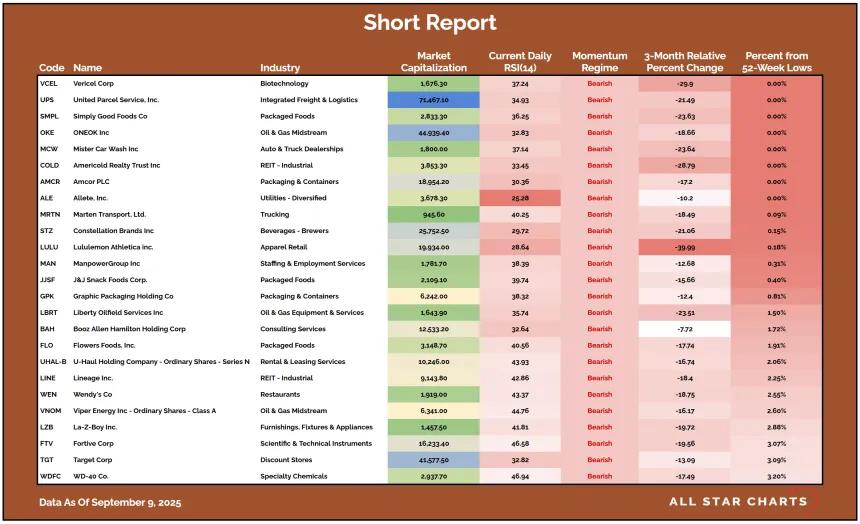The height and width of the screenshot is (524, 860).
Task: Click the 3-Month Relative Percent Change header
Action: click(x=684, y=62)
